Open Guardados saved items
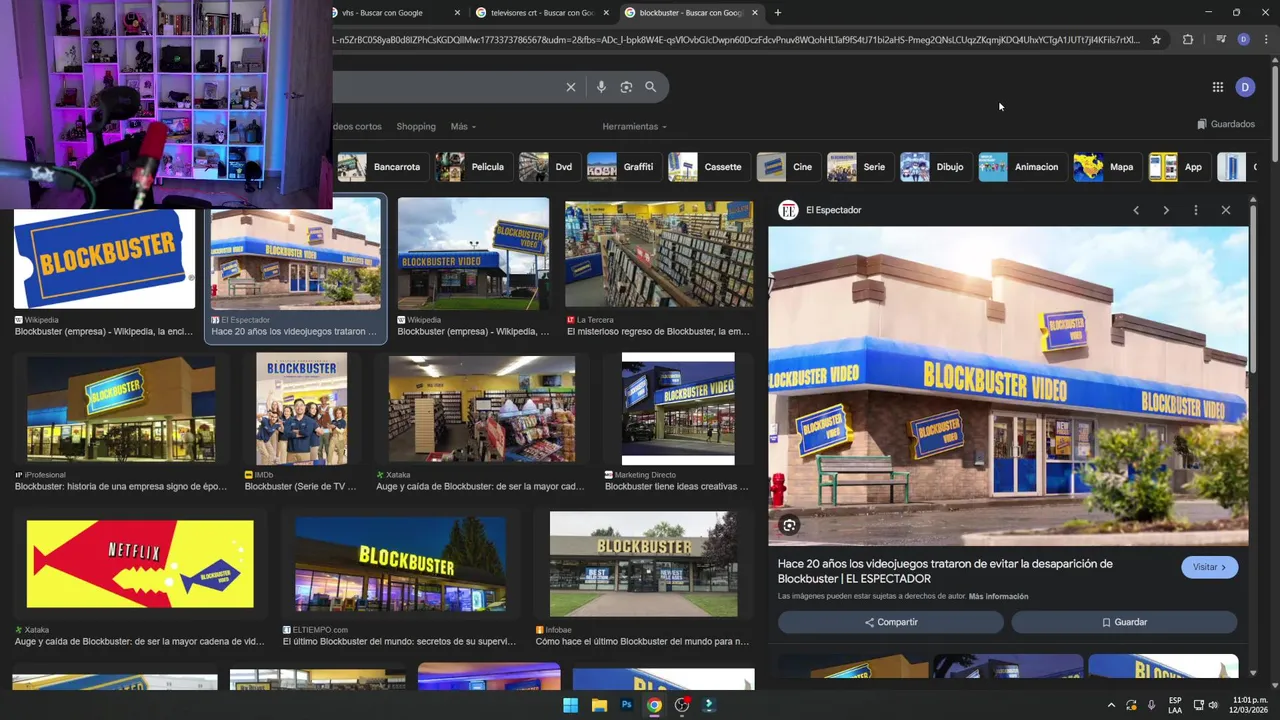 point(1226,124)
